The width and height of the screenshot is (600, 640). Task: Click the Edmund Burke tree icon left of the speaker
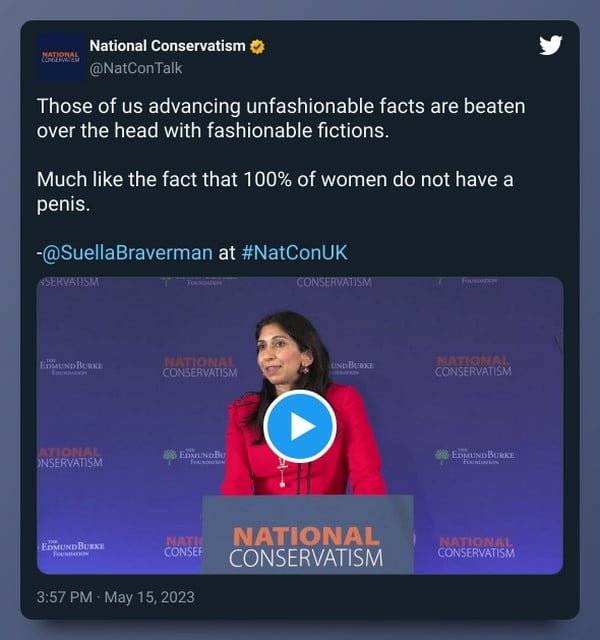[x=170, y=457]
